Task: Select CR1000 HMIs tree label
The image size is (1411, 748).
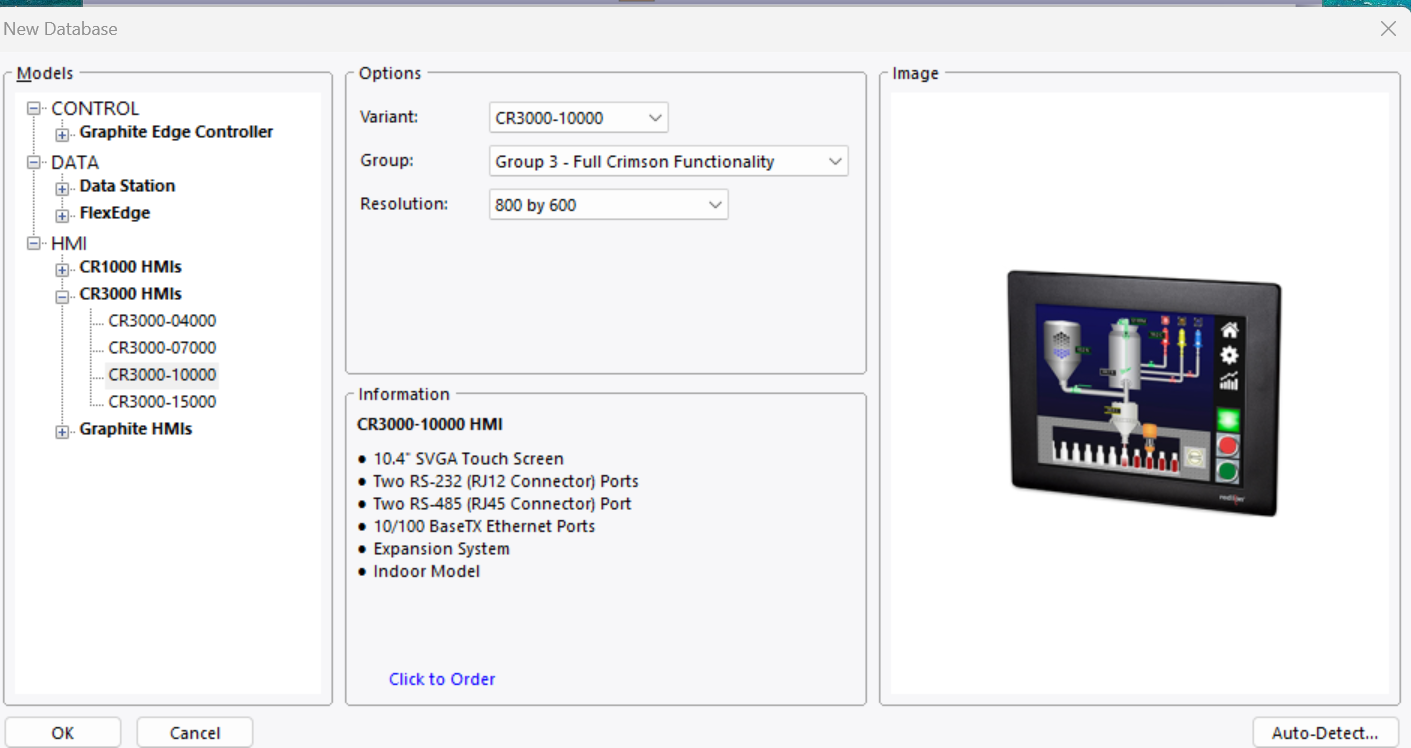Action: pyautogui.click(x=131, y=267)
